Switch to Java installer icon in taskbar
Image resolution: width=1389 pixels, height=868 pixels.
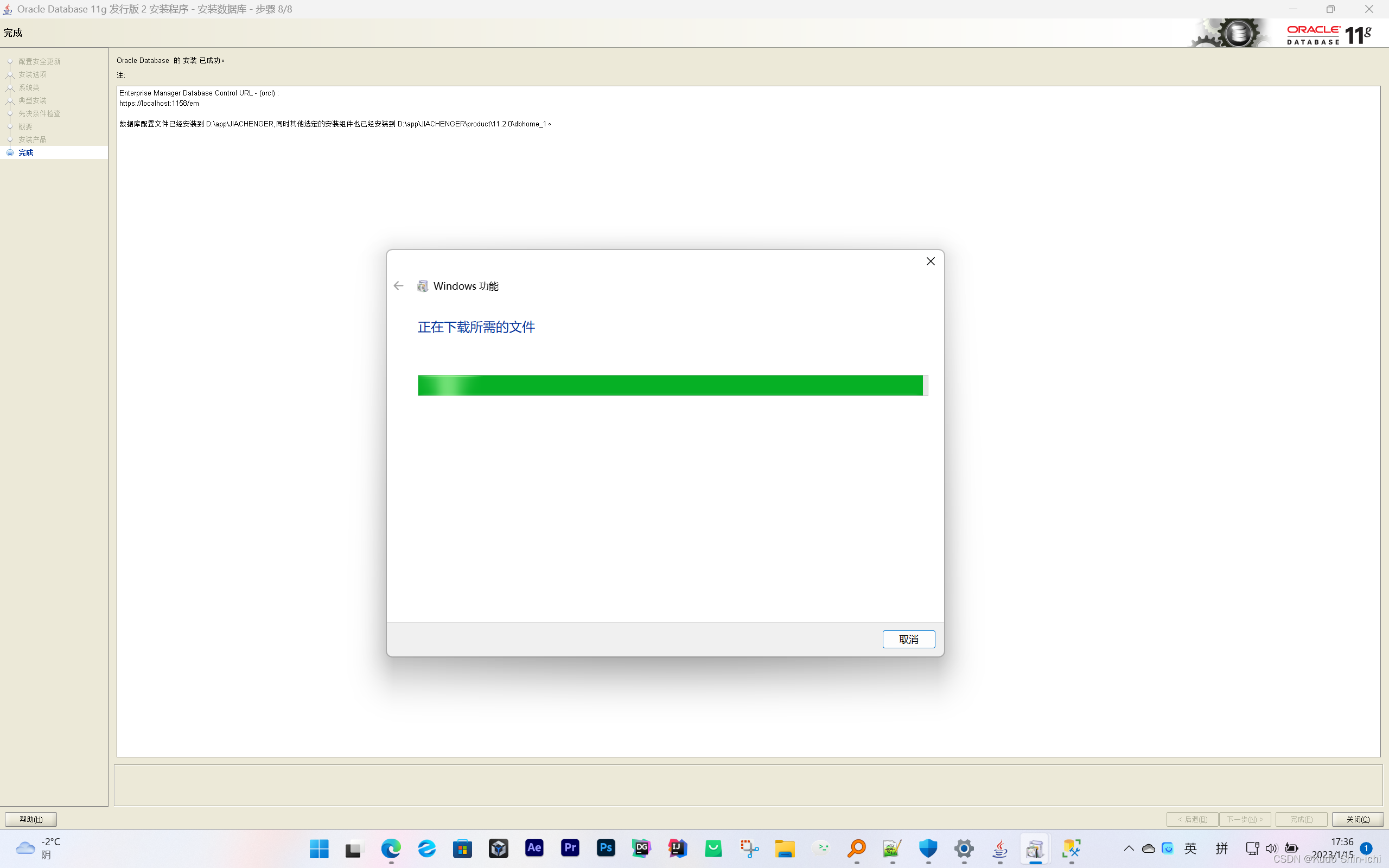pyautogui.click(x=1000, y=848)
